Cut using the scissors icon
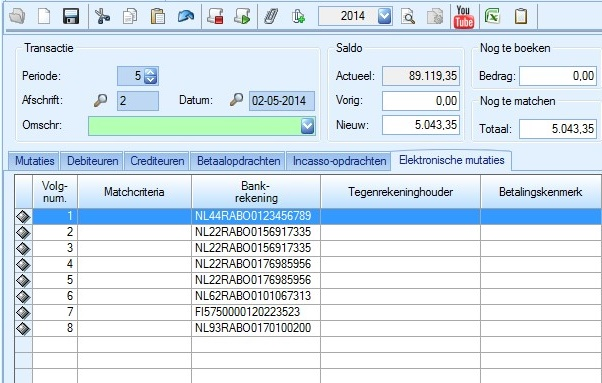 102,17
